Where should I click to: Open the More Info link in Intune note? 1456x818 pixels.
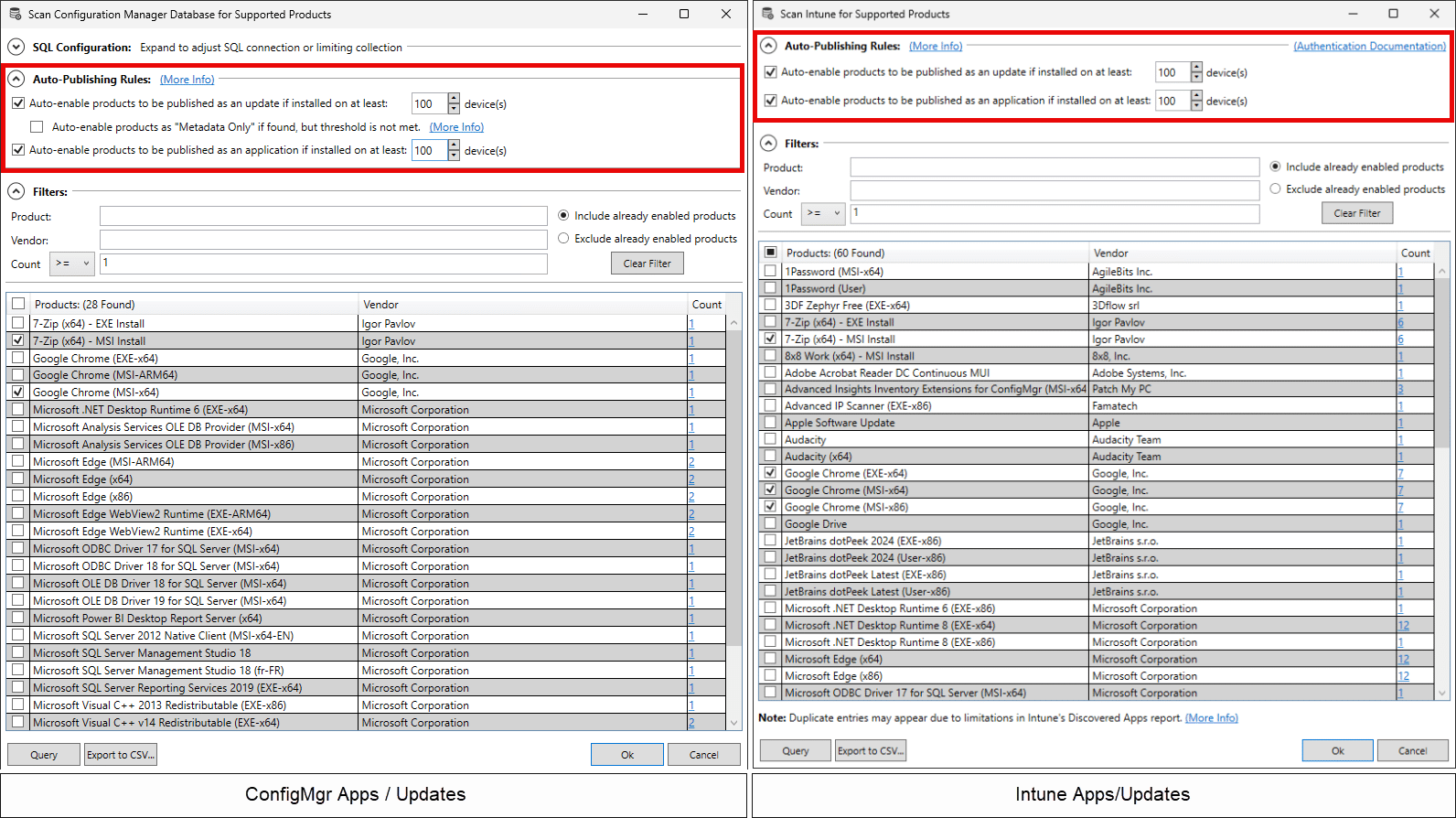click(x=1211, y=718)
